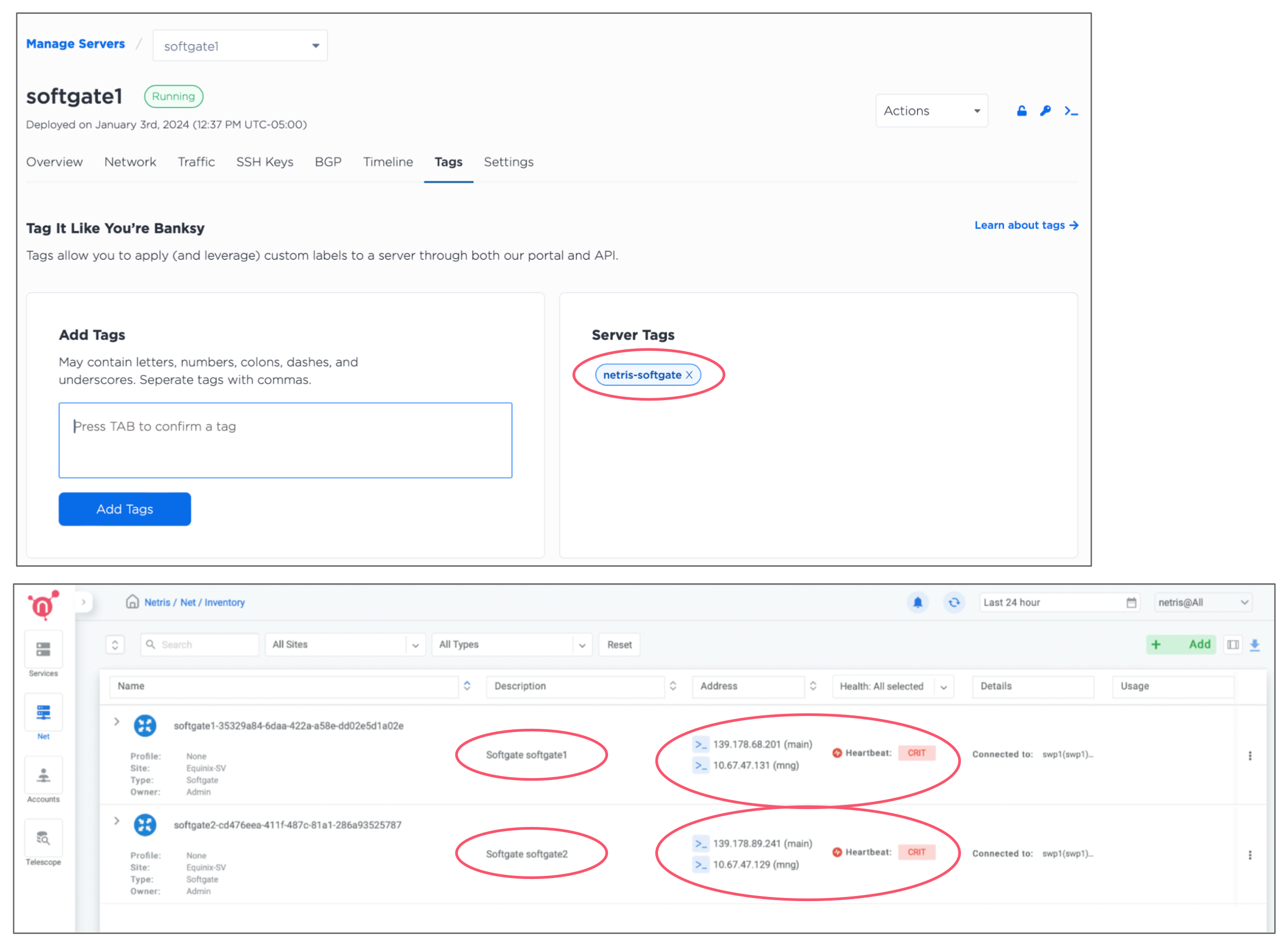Viewport: 1286px width, 952px height.
Task: Open the Health: All selected dropdown
Action: tap(892, 686)
